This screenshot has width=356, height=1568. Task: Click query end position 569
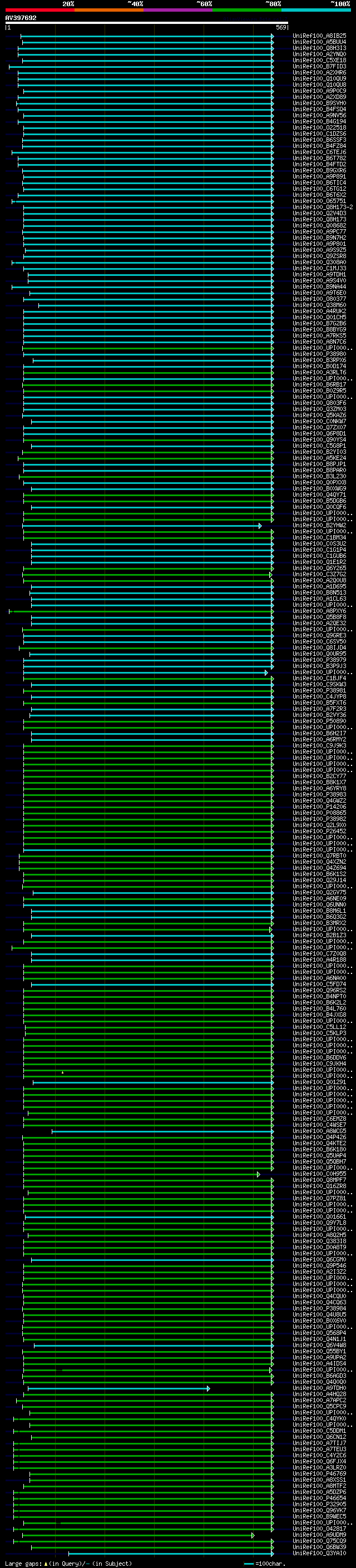[x=281, y=27]
